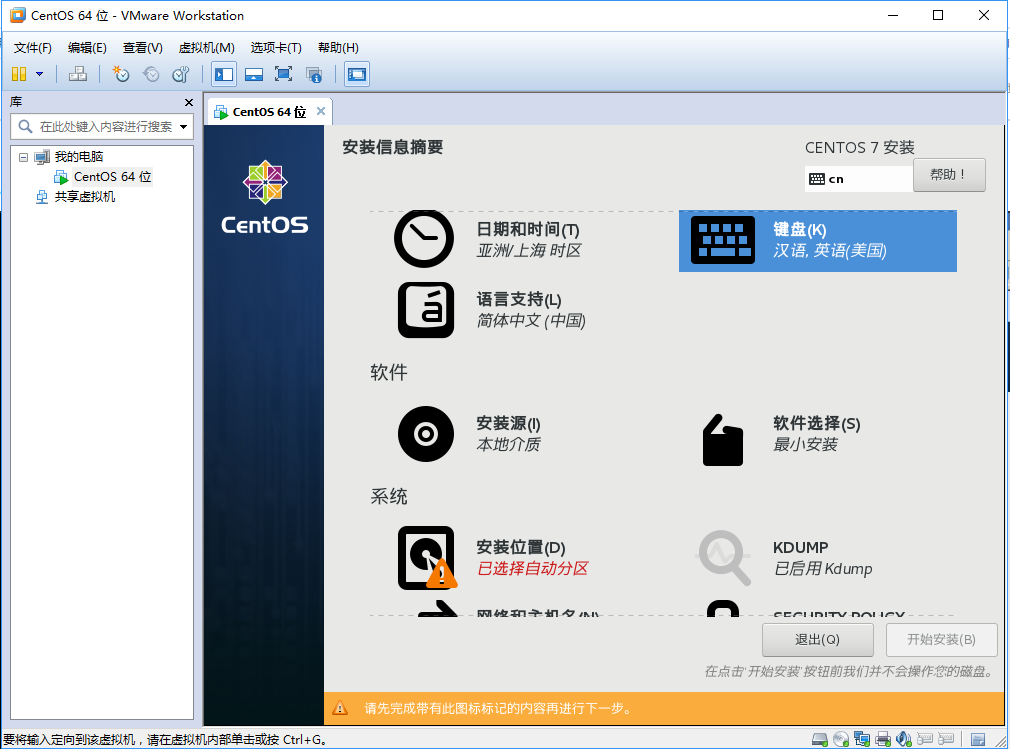Send Ctrl+Alt+Del to the virtual machine
Image resolution: width=1010 pixels, height=749 pixels.
pos(78,74)
